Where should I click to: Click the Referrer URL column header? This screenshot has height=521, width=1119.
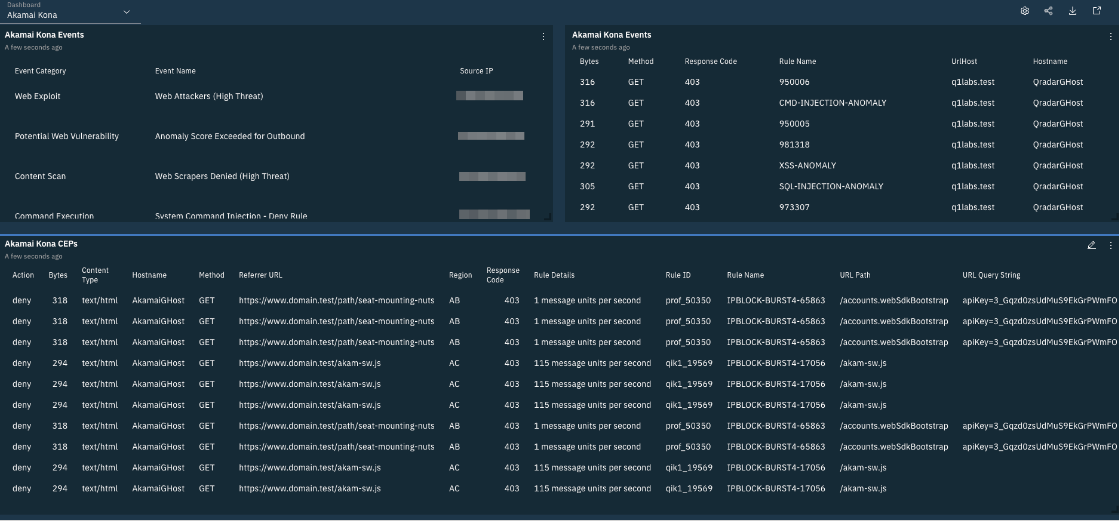point(260,275)
